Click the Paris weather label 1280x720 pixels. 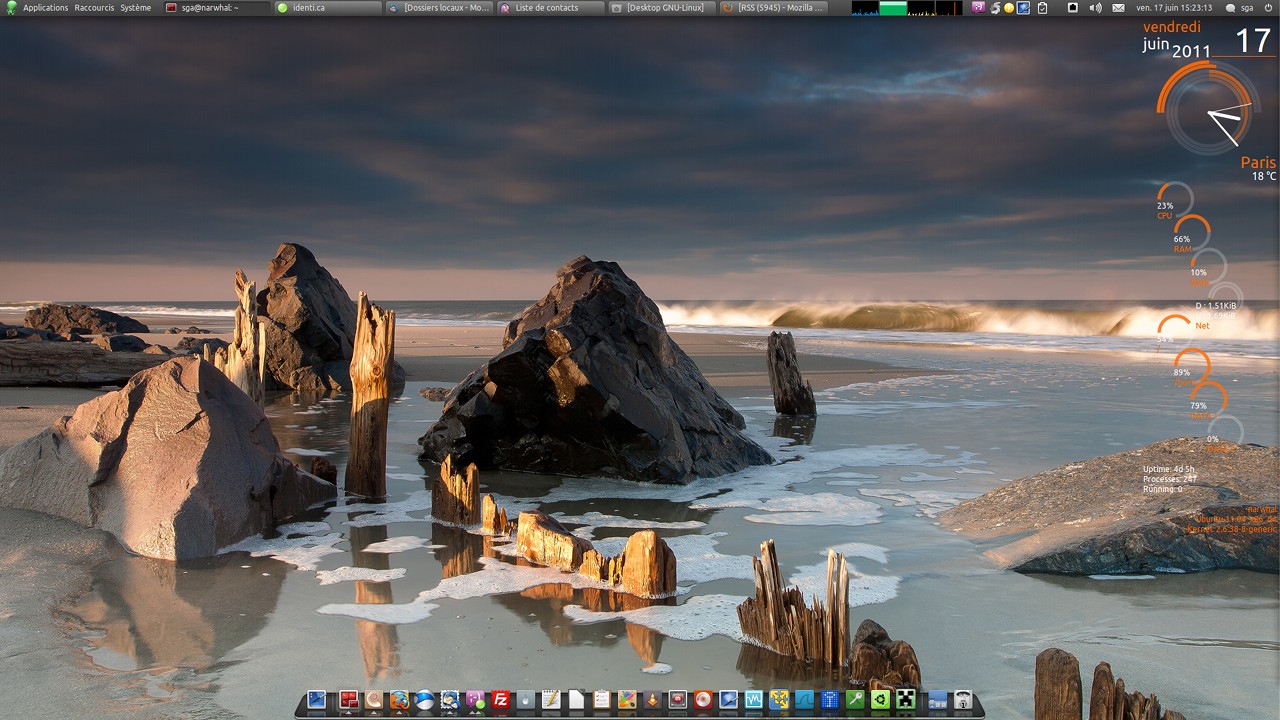tap(1258, 162)
